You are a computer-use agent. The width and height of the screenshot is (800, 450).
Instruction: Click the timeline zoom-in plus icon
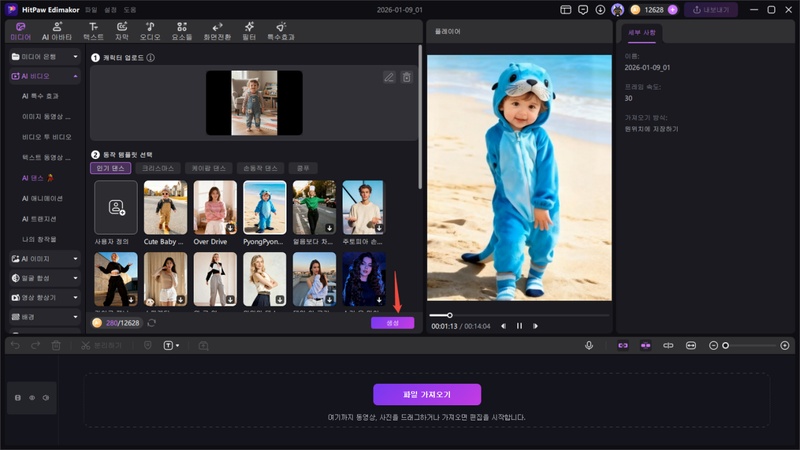785,345
